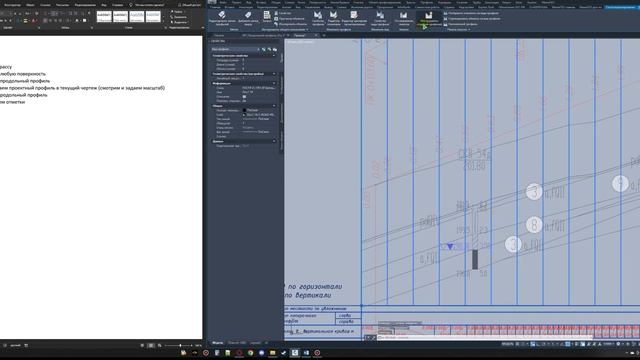
Task: Open the Справка tab in Word
Action: [x=118, y=5]
